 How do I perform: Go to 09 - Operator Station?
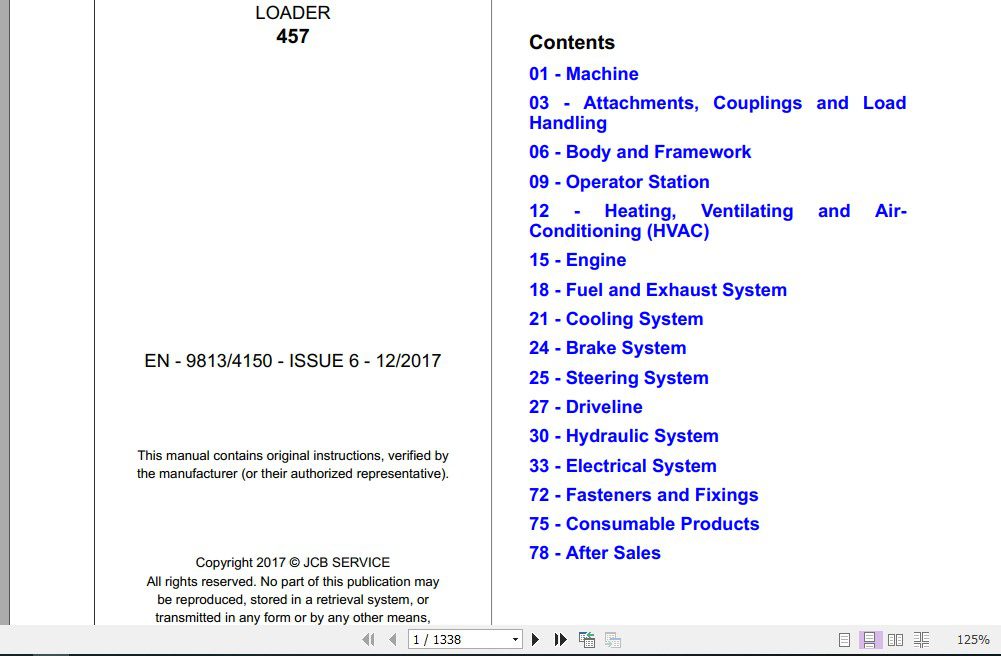[619, 182]
